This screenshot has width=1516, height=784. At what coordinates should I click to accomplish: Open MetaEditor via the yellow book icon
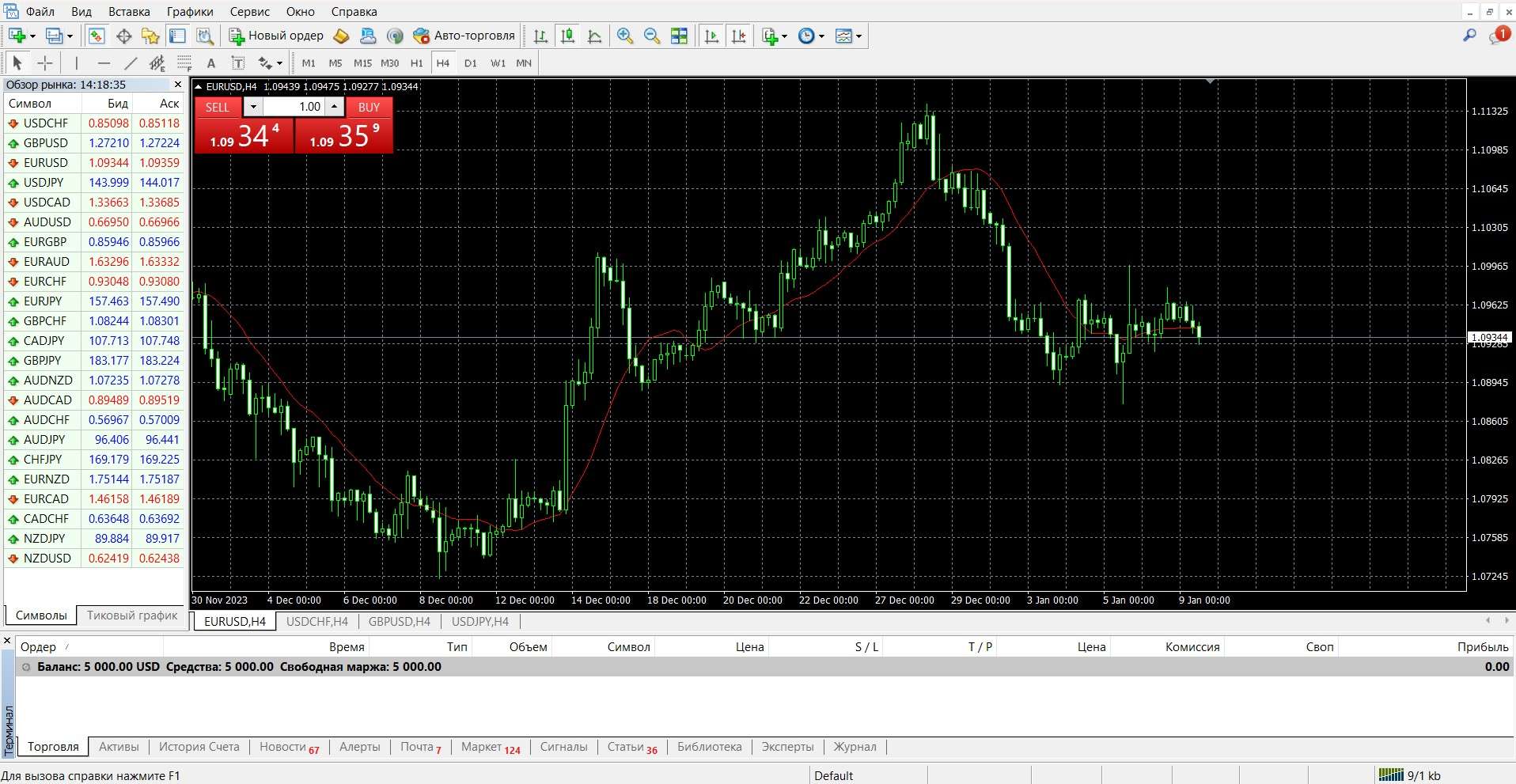pos(341,36)
